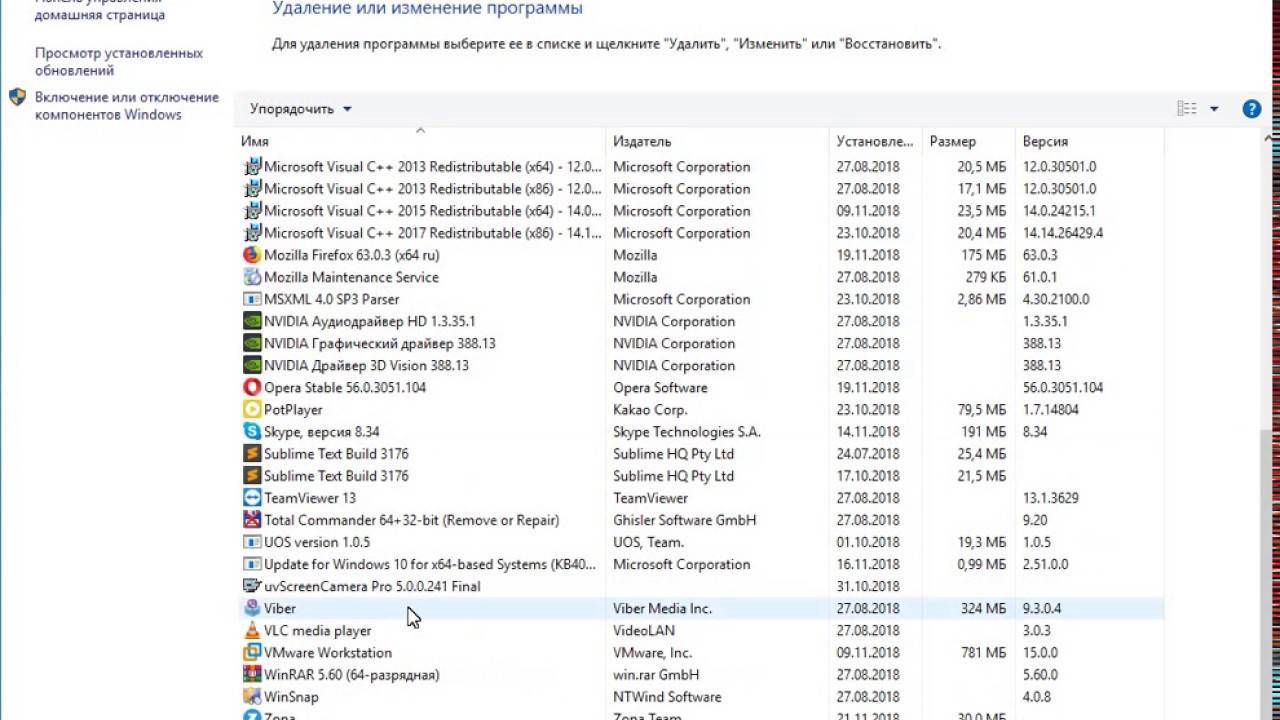
Task: Click the WinRAR 5.60 icon
Action: [252, 675]
